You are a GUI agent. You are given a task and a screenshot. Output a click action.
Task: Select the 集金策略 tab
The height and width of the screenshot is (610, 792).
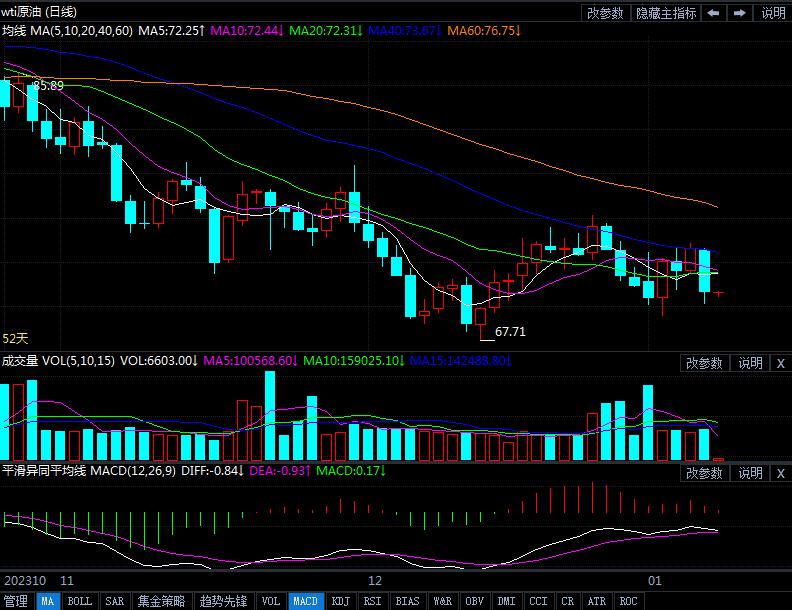coord(161,601)
